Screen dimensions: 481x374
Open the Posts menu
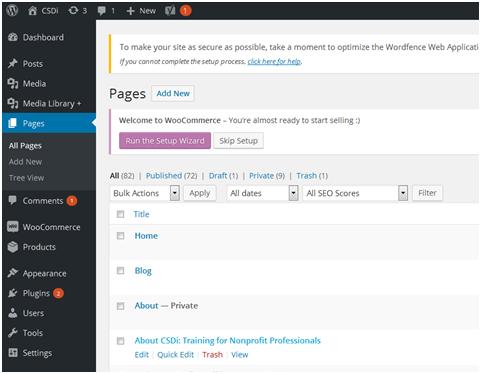49,63
